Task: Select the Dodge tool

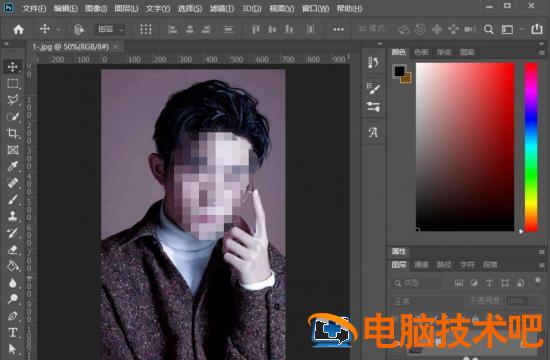Action: [x=13, y=299]
